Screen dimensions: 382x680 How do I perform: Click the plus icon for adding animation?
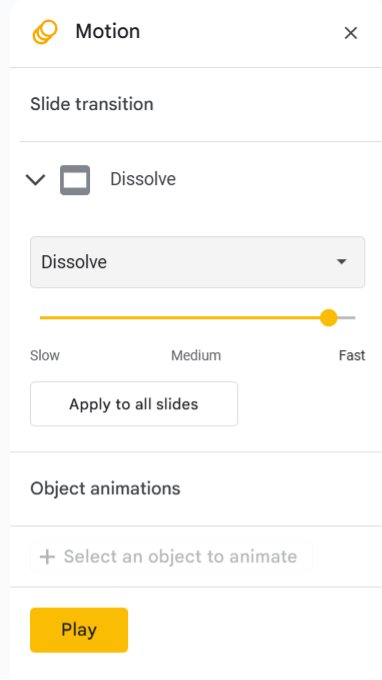tap(47, 557)
